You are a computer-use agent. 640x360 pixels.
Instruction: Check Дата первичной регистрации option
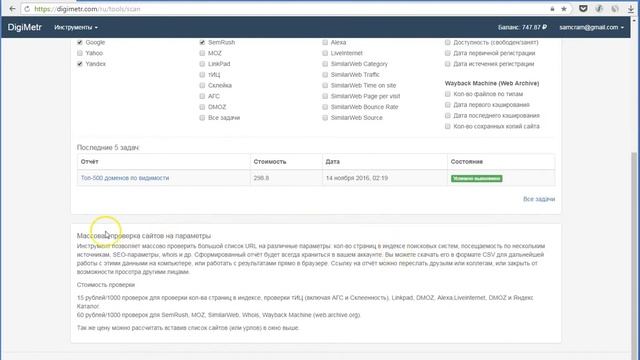[448, 53]
